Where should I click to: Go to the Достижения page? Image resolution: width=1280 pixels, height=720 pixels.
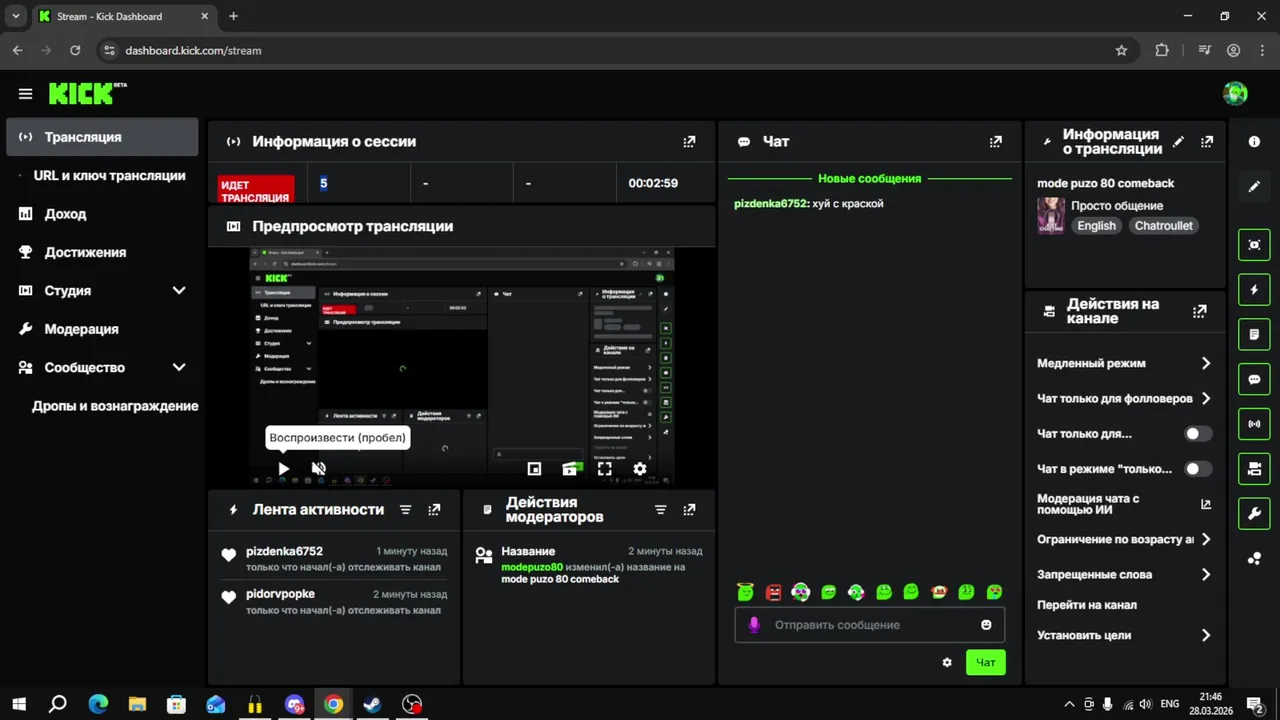click(x=102, y=253)
